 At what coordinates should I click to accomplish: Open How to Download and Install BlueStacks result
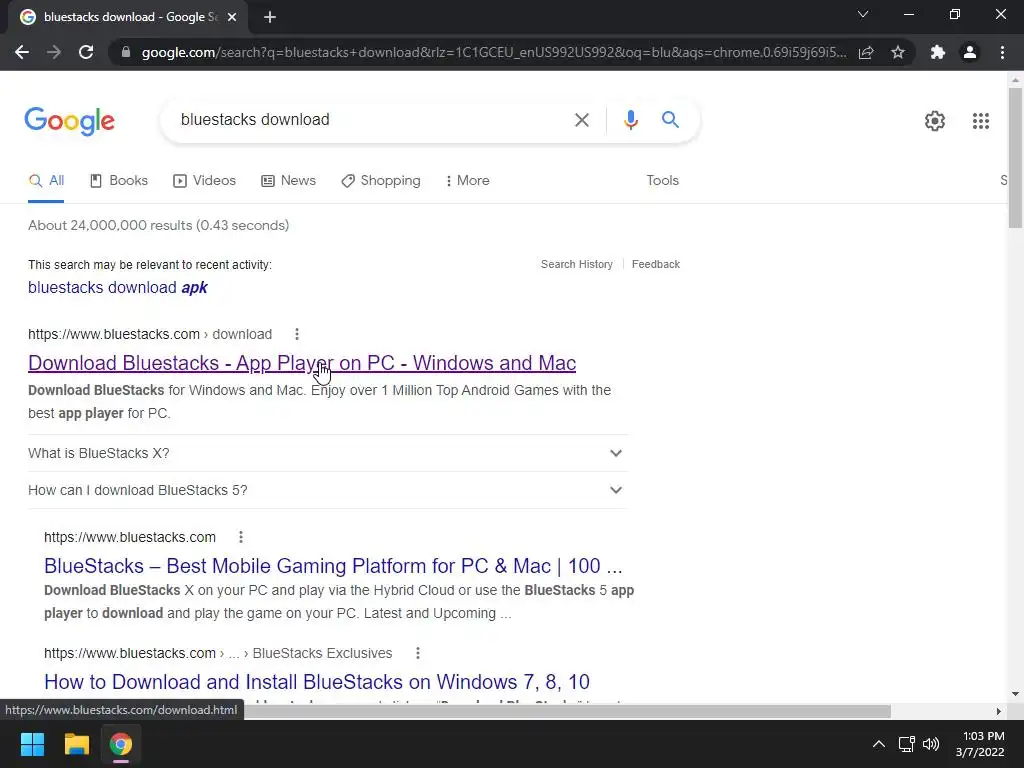[x=317, y=682]
